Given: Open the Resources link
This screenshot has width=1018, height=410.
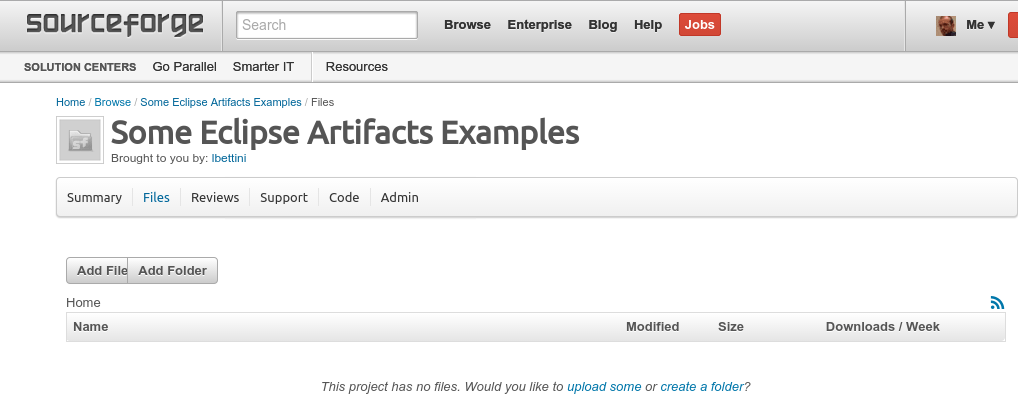Looking at the screenshot, I should [356, 67].
